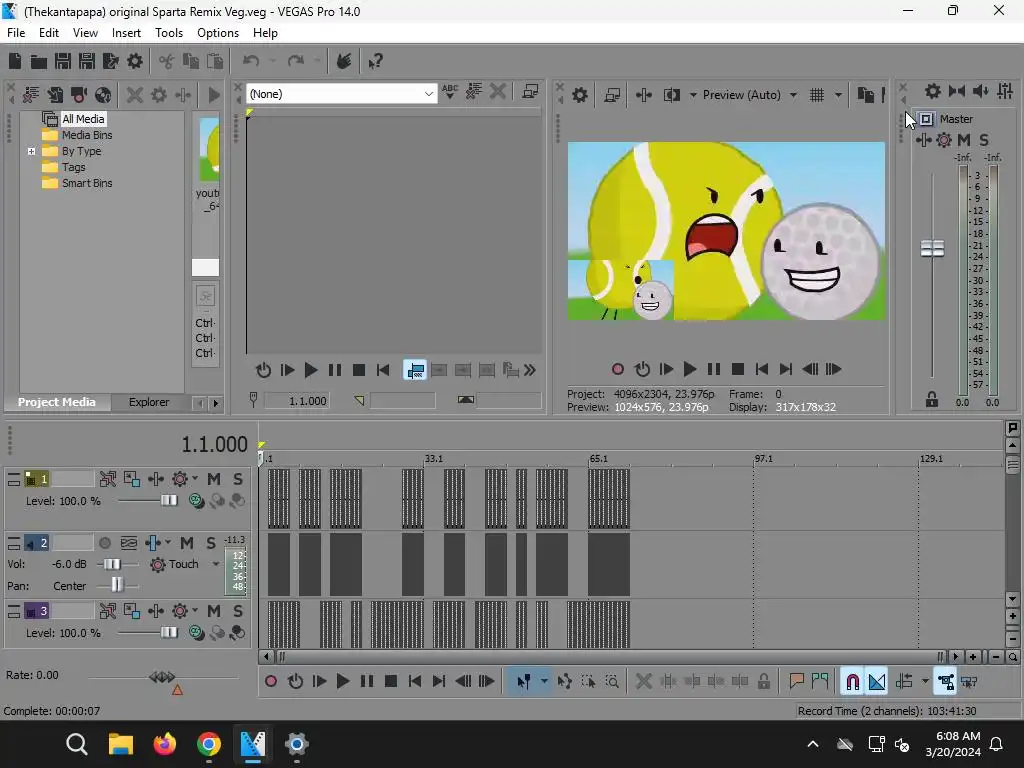Select the Normal Edit tool
This screenshot has height=768, width=1024.
pos(523,682)
